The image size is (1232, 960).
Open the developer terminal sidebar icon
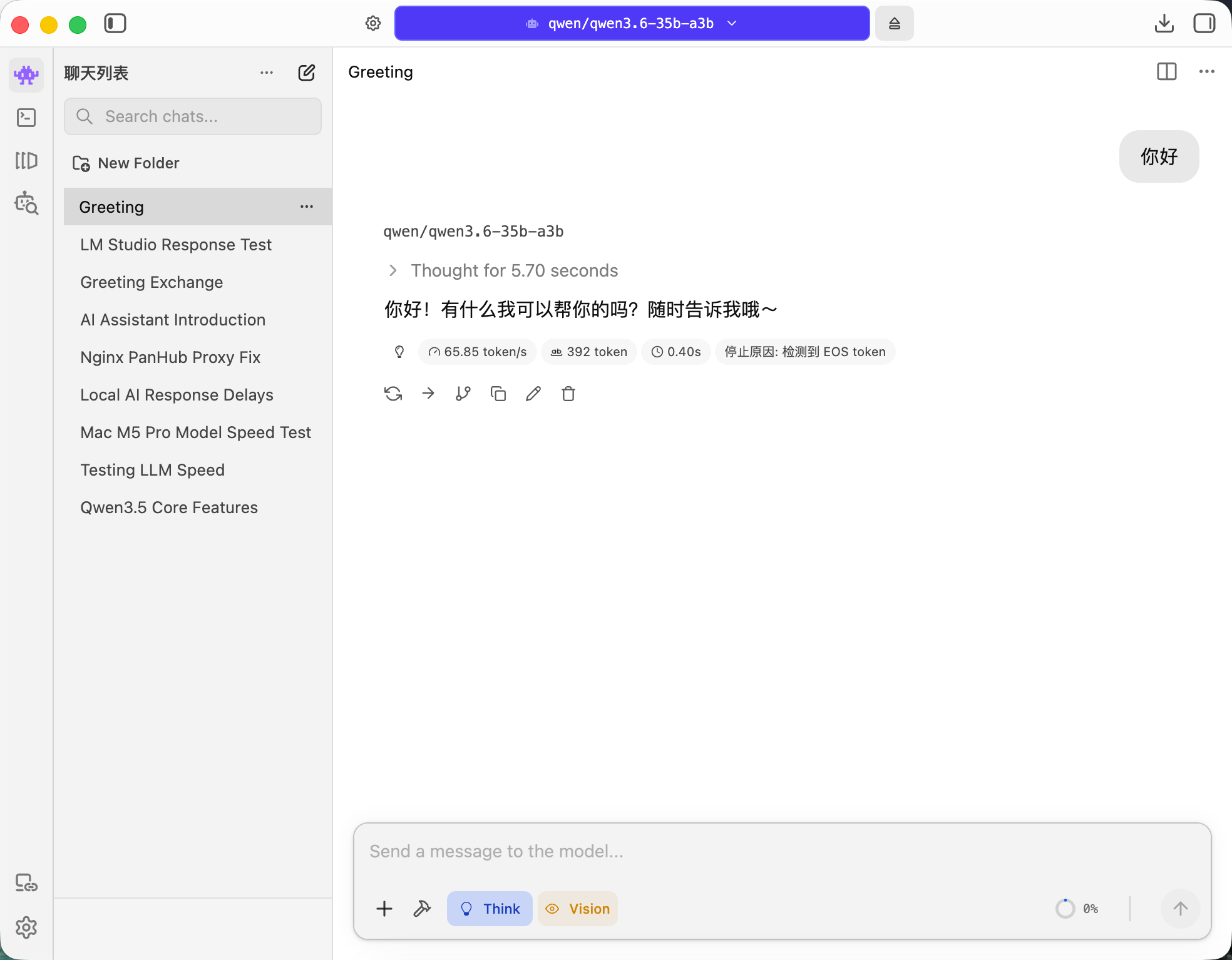pos(26,118)
